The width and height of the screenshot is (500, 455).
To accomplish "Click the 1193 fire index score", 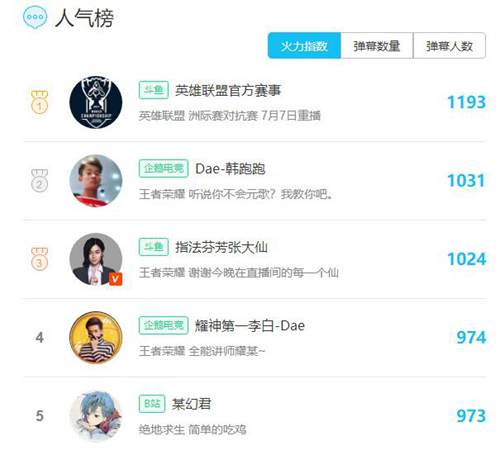I will click(x=466, y=102).
